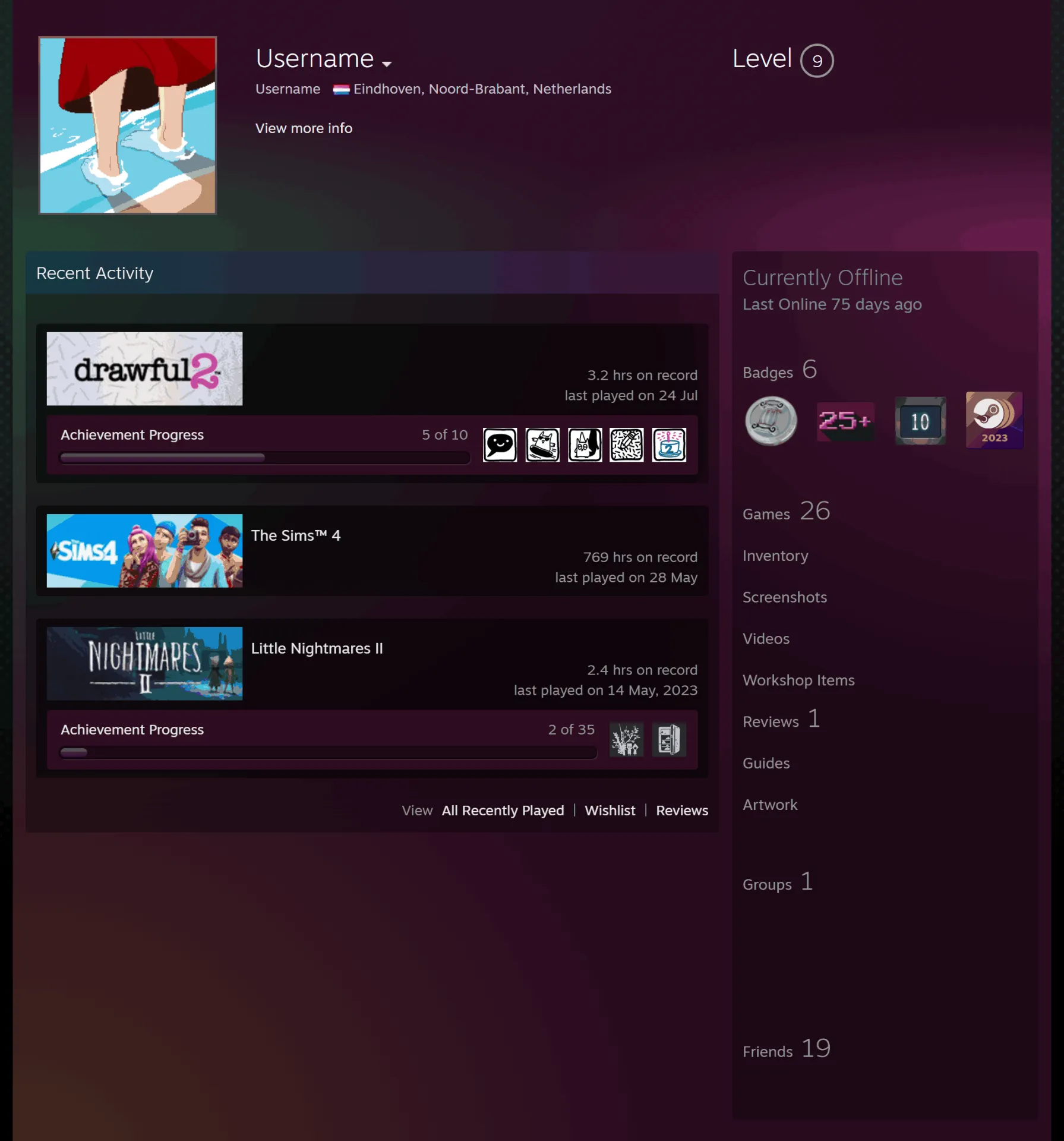The height and width of the screenshot is (1141, 1064).
Task: Click the Netherlands flag icon
Action: (x=341, y=90)
